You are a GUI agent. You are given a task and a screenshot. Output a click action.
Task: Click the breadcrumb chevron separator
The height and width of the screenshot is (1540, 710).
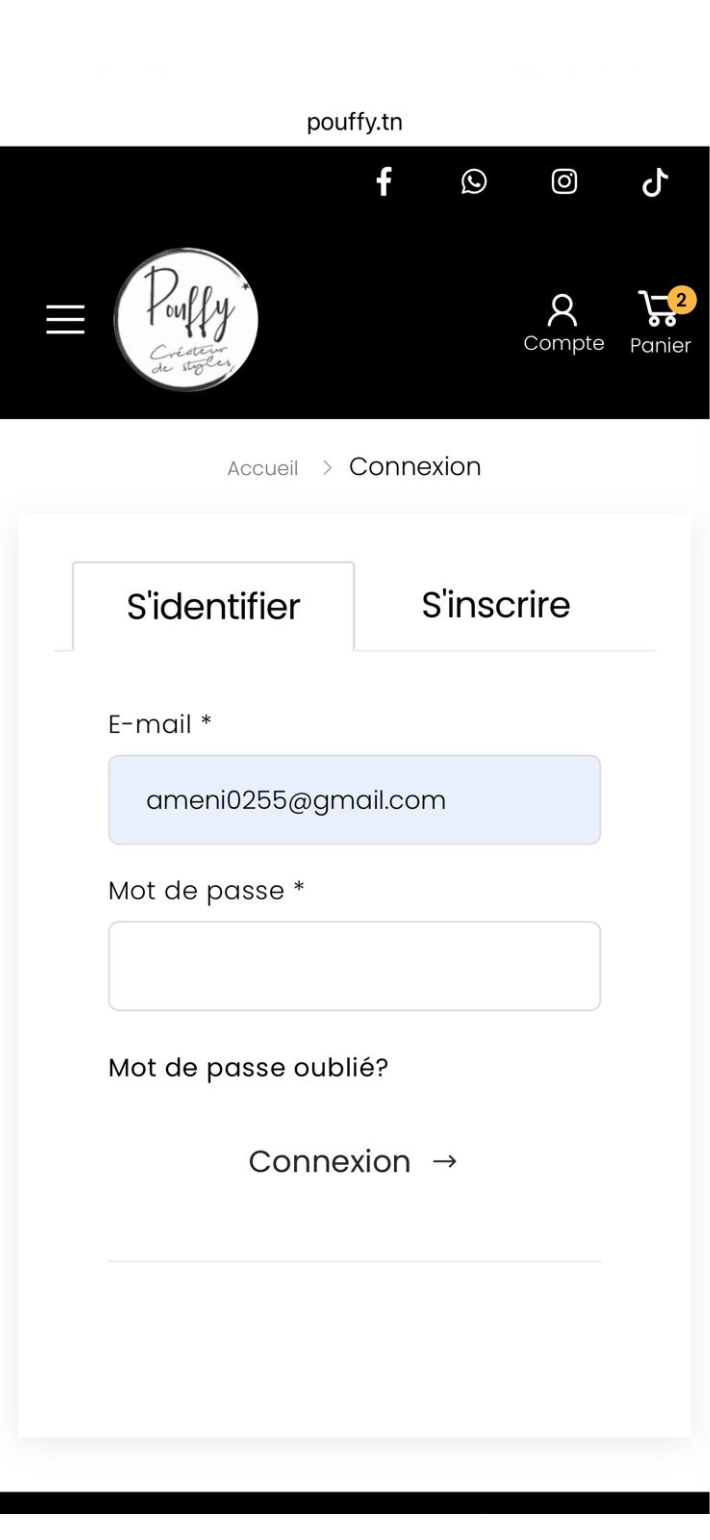pyautogui.click(x=325, y=468)
